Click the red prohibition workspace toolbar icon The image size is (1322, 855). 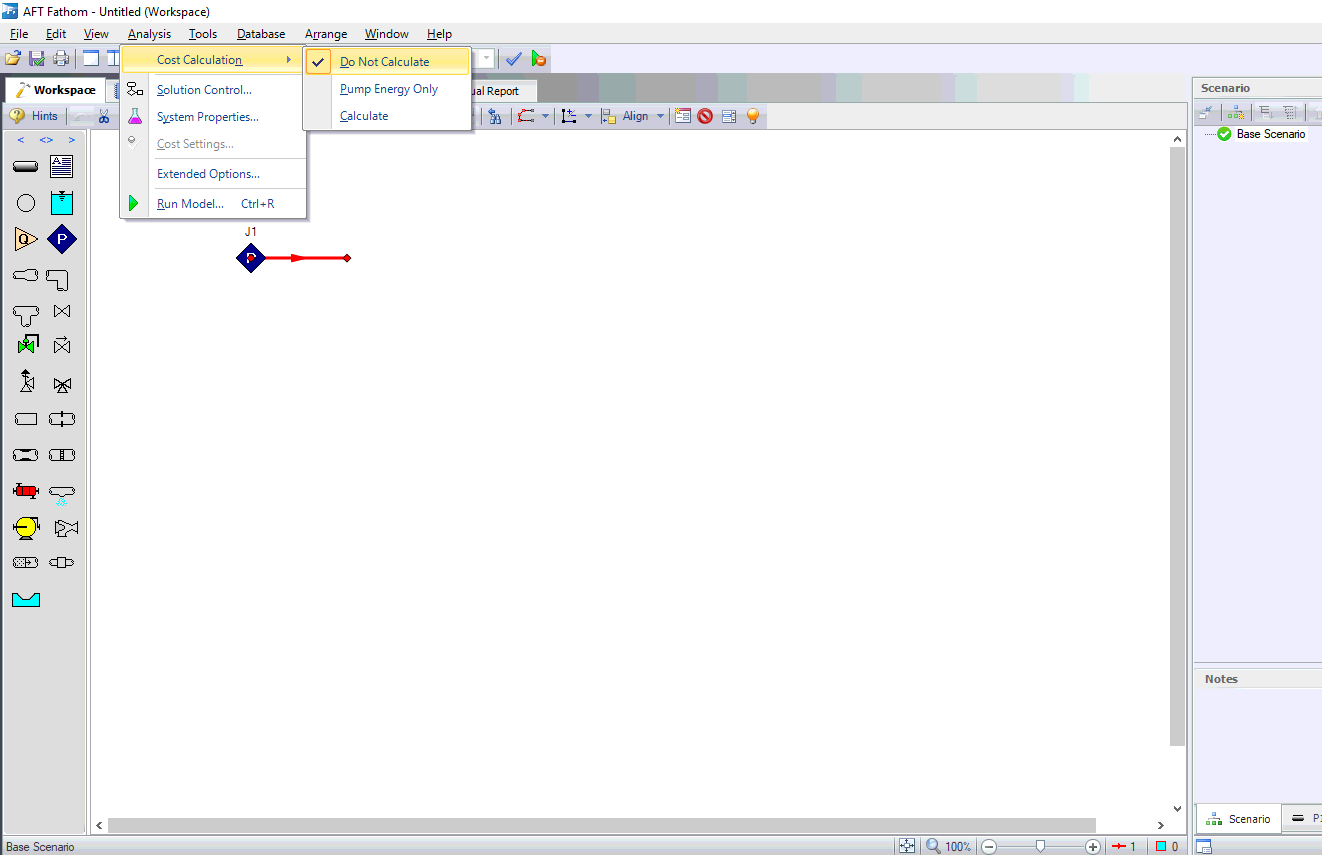click(705, 116)
